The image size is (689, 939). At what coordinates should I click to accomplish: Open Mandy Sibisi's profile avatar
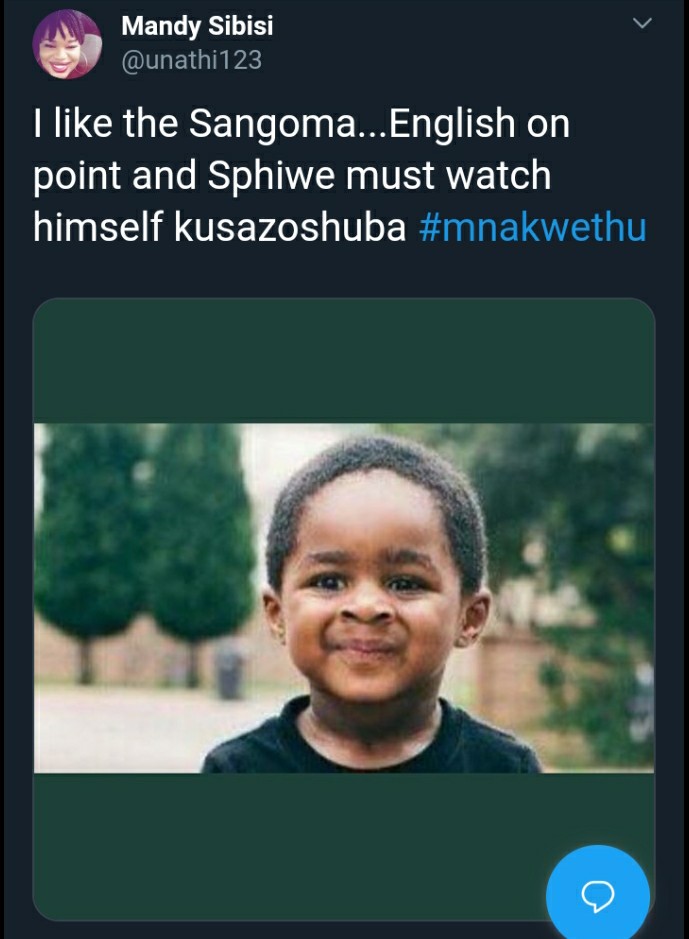click(67, 44)
